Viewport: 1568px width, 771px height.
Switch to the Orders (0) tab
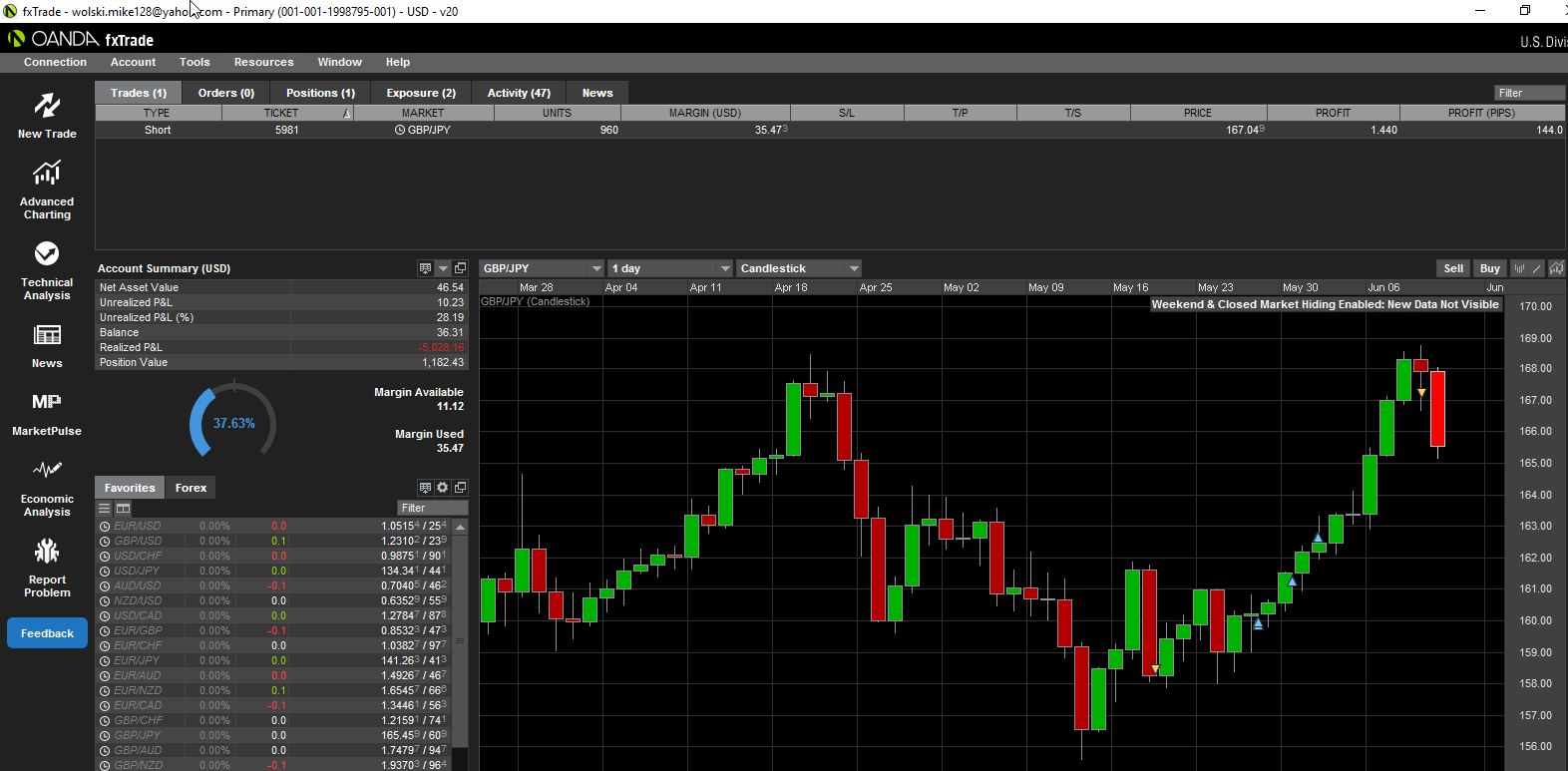(226, 93)
